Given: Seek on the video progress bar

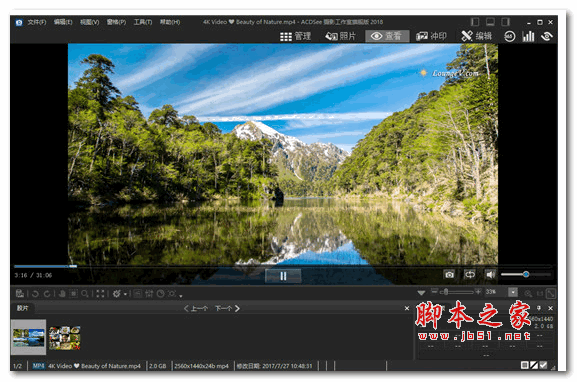Looking at the screenshot, I should pos(283,266).
